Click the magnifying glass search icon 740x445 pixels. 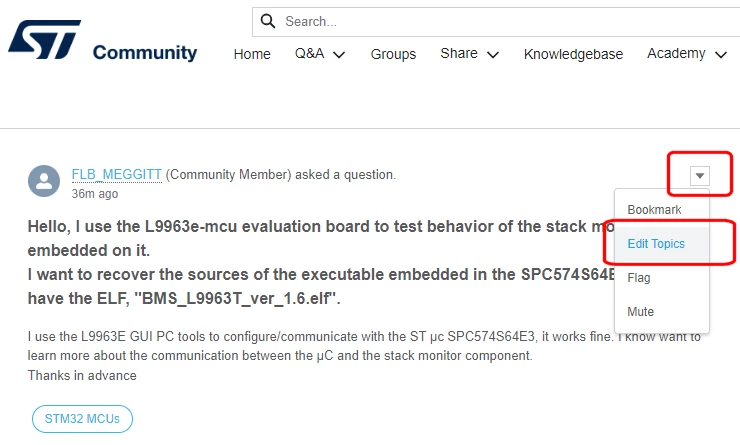coord(268,21)
